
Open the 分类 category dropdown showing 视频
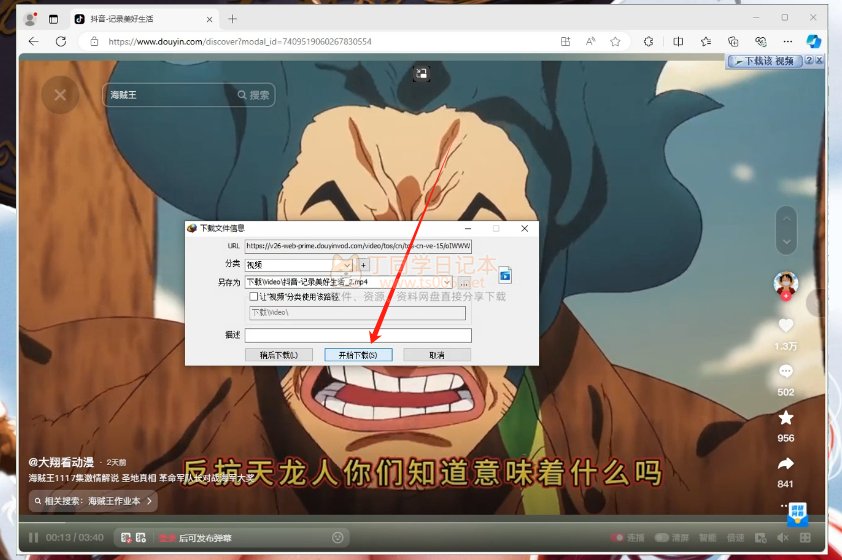[x=299, y=265]
